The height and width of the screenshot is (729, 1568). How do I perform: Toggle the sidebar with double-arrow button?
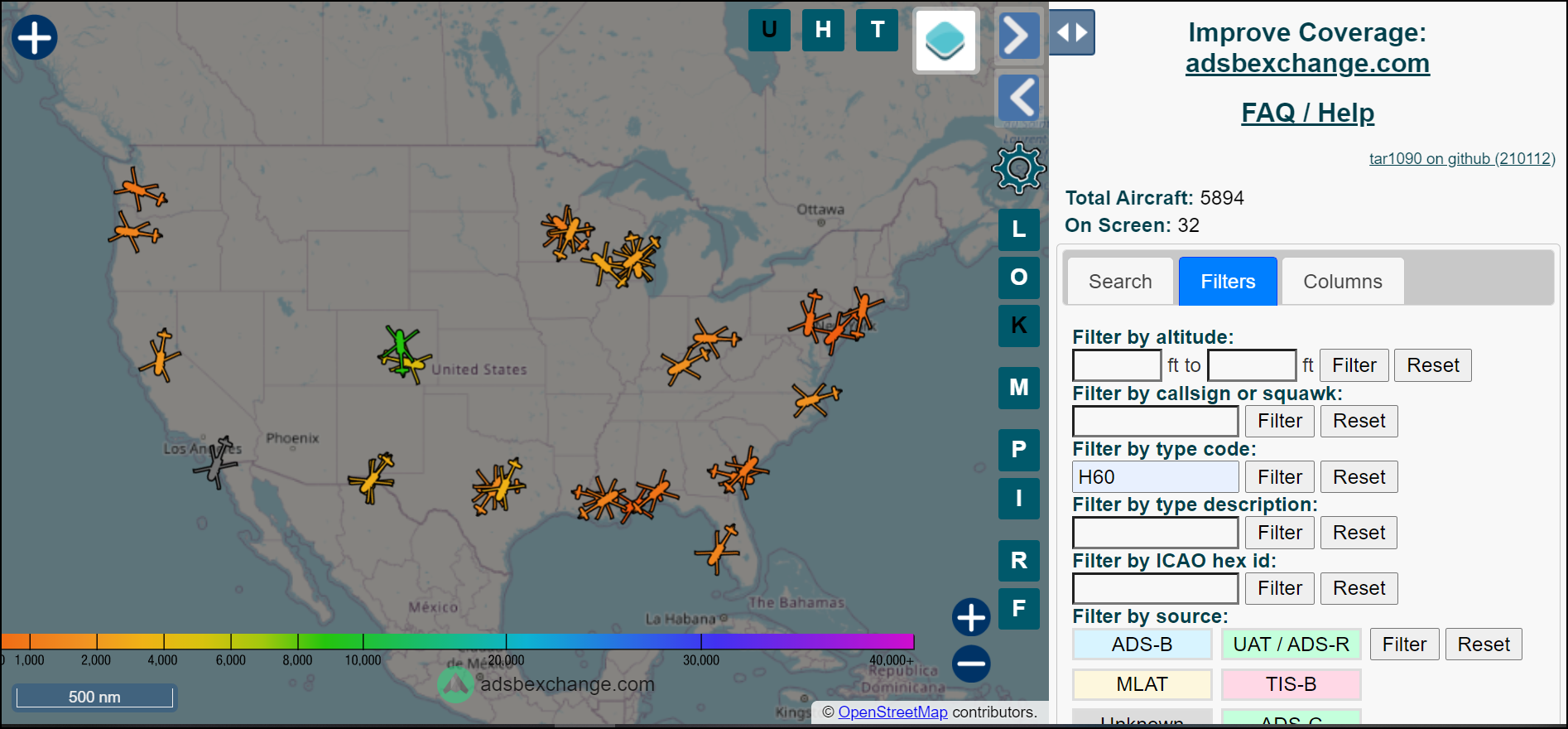(x=1072, y=32)
